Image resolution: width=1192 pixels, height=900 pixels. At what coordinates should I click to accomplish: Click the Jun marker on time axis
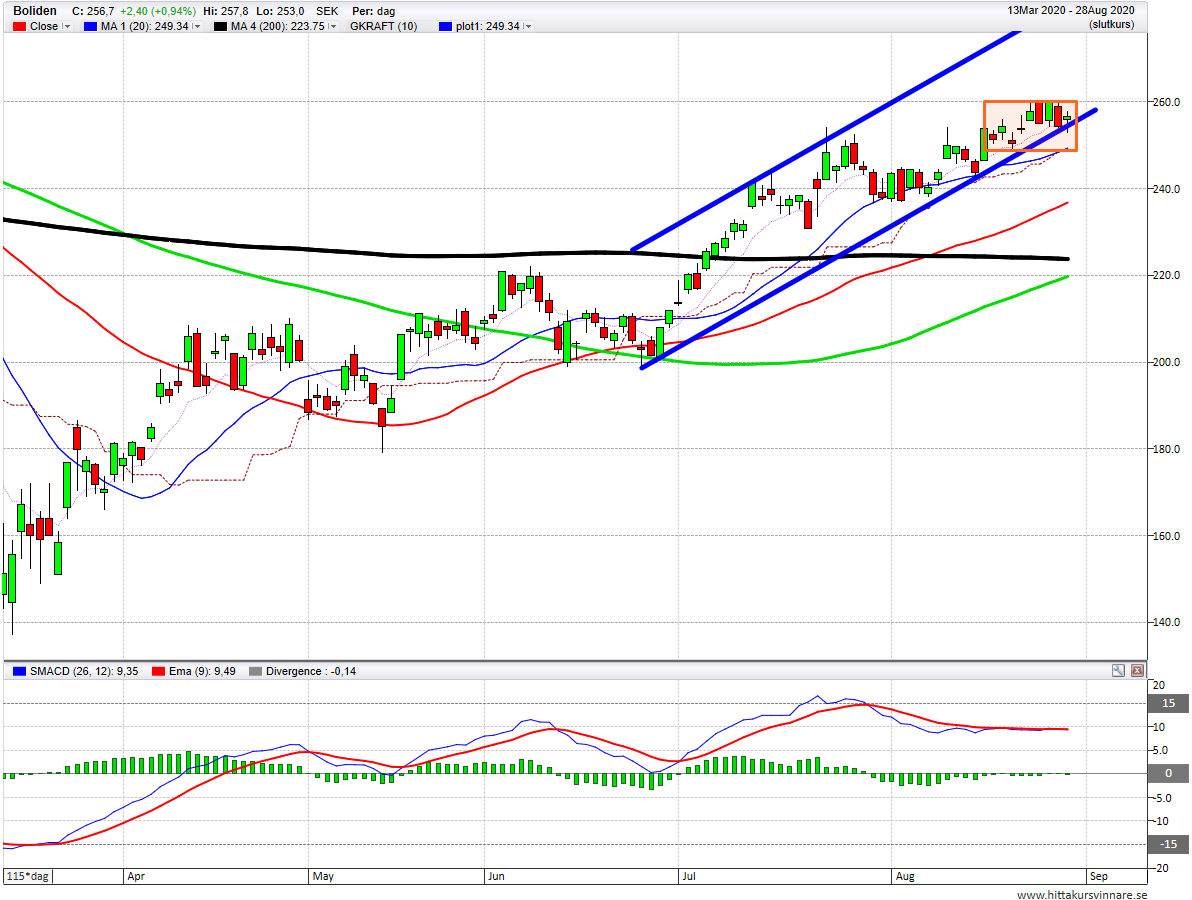(496, 876)
